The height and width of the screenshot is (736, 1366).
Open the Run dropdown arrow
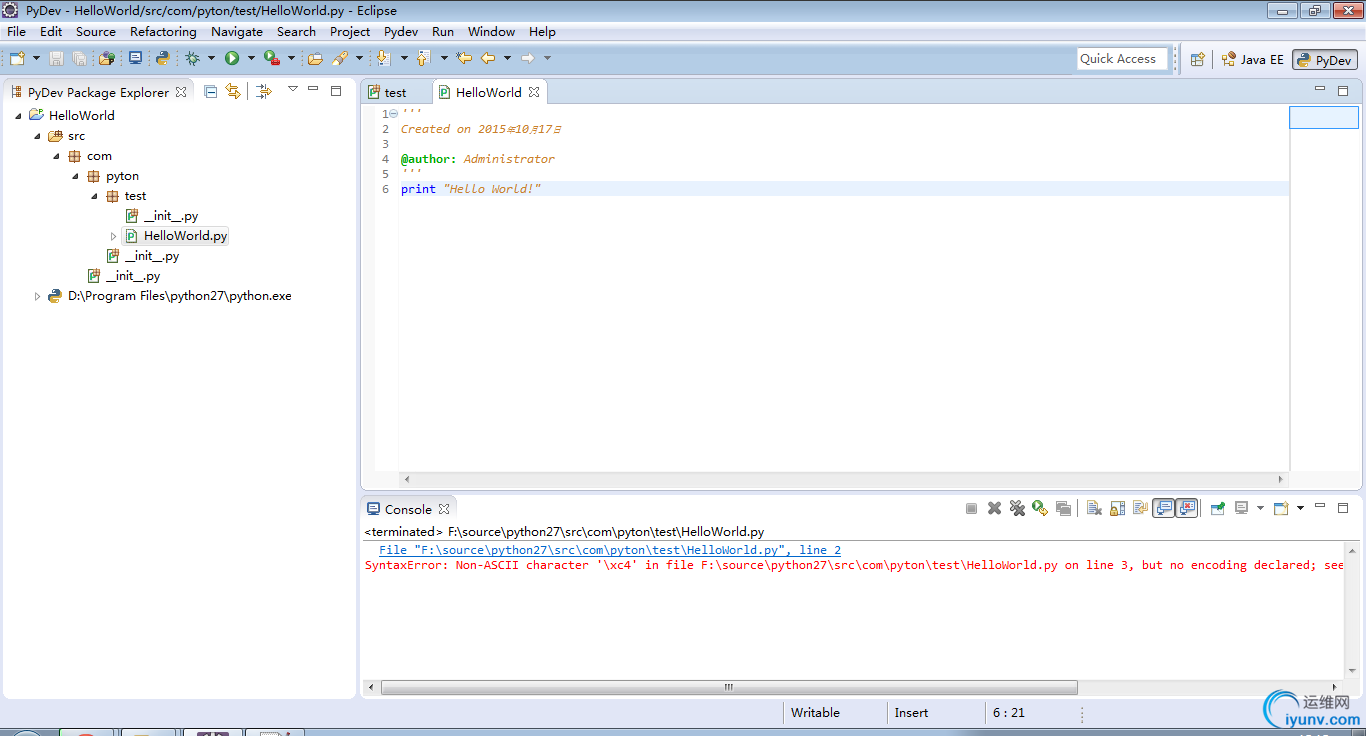coord(251,59)
